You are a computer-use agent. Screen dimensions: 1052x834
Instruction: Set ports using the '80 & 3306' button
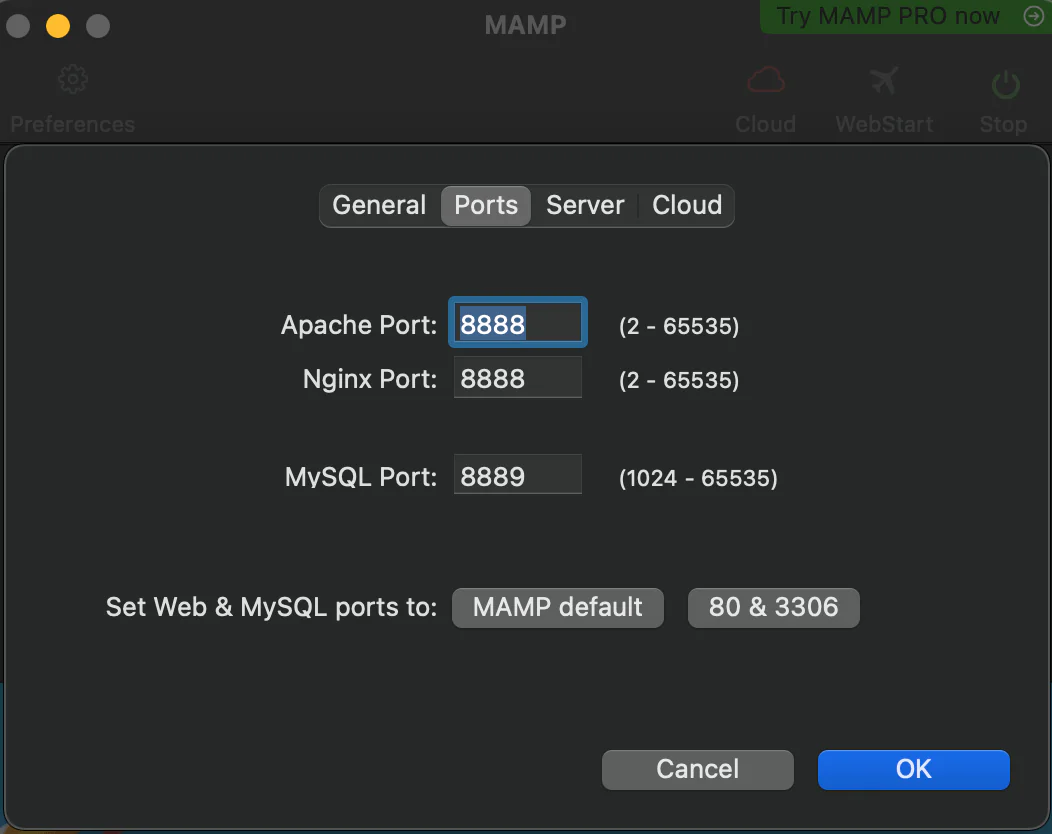click(773, 607)
